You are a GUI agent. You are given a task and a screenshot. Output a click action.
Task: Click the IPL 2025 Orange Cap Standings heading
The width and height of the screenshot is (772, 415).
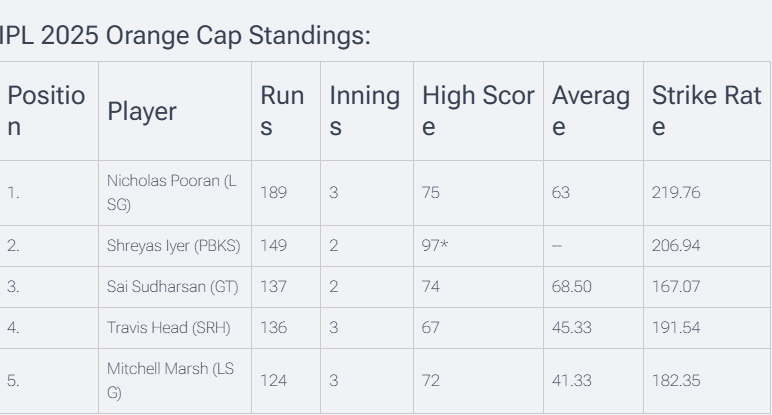pos(186,36)
